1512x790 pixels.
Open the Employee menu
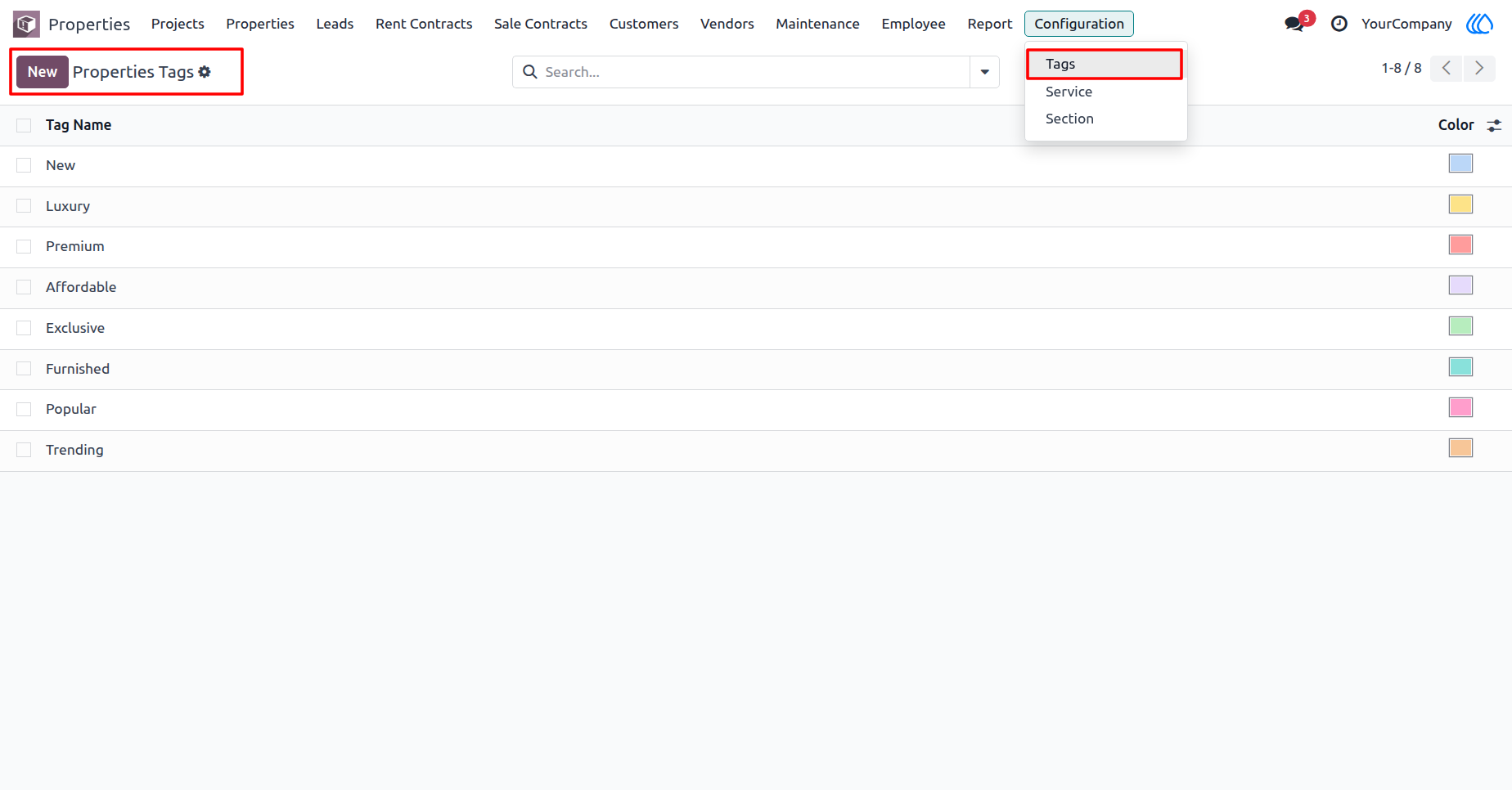(x=913, y=24)
